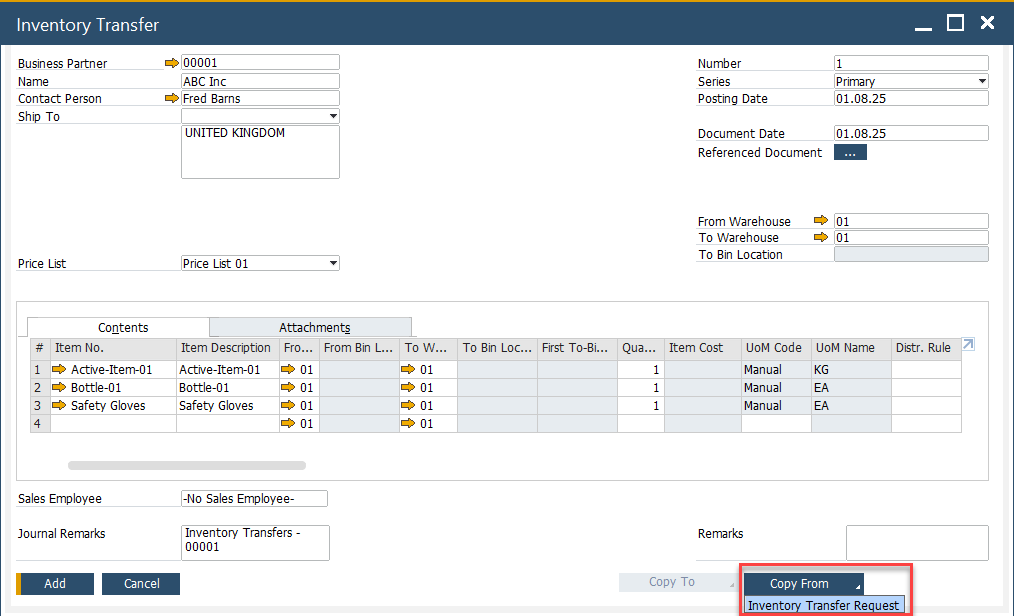The image size is (1014, 616).
Task: Click link arrow beside Safety Gloves item
Action: point(59,406)
